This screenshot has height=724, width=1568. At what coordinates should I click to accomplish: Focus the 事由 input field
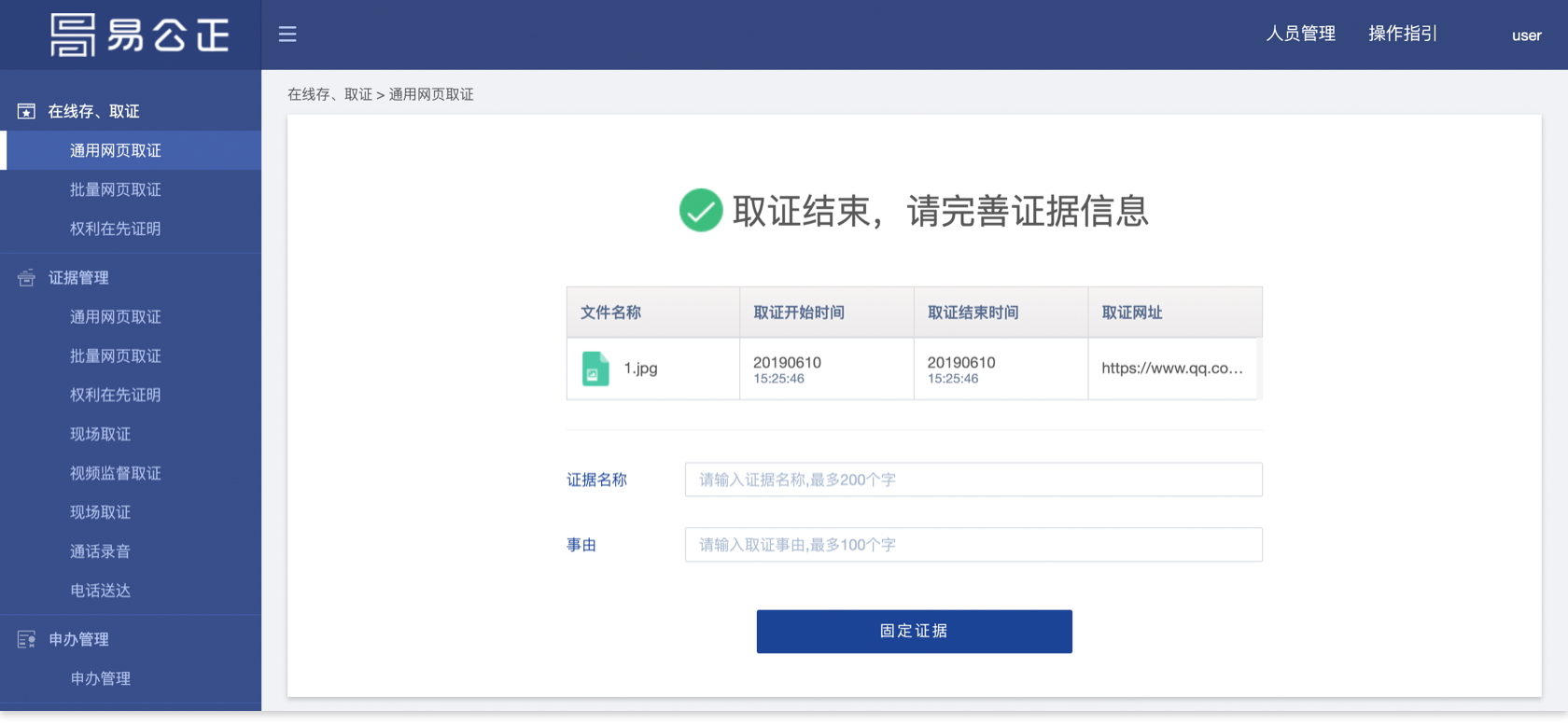(973, 545)
